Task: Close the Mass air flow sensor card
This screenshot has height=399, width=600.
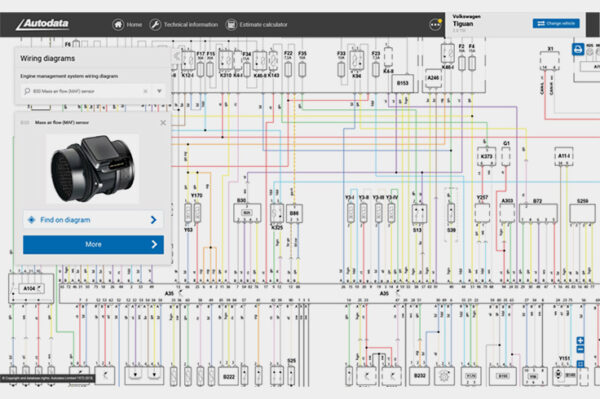Action: [163, 123]
